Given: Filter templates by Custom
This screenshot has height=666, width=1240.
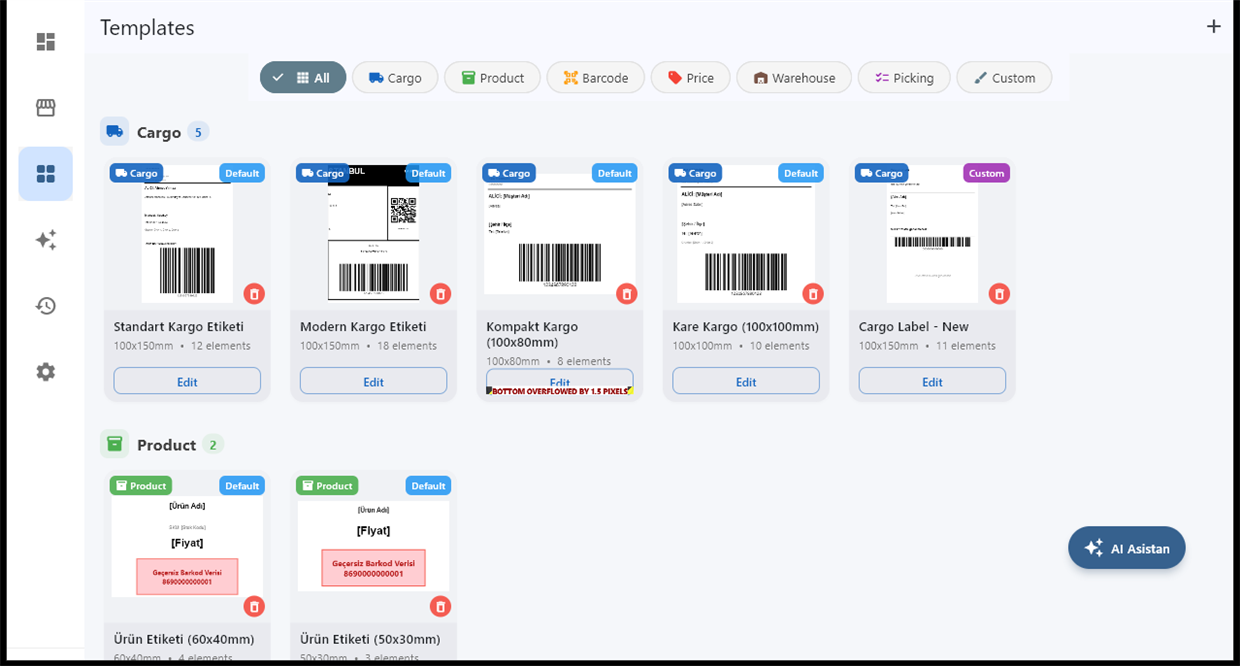Looking at the screenshot, I should [x=1004, y=78].
